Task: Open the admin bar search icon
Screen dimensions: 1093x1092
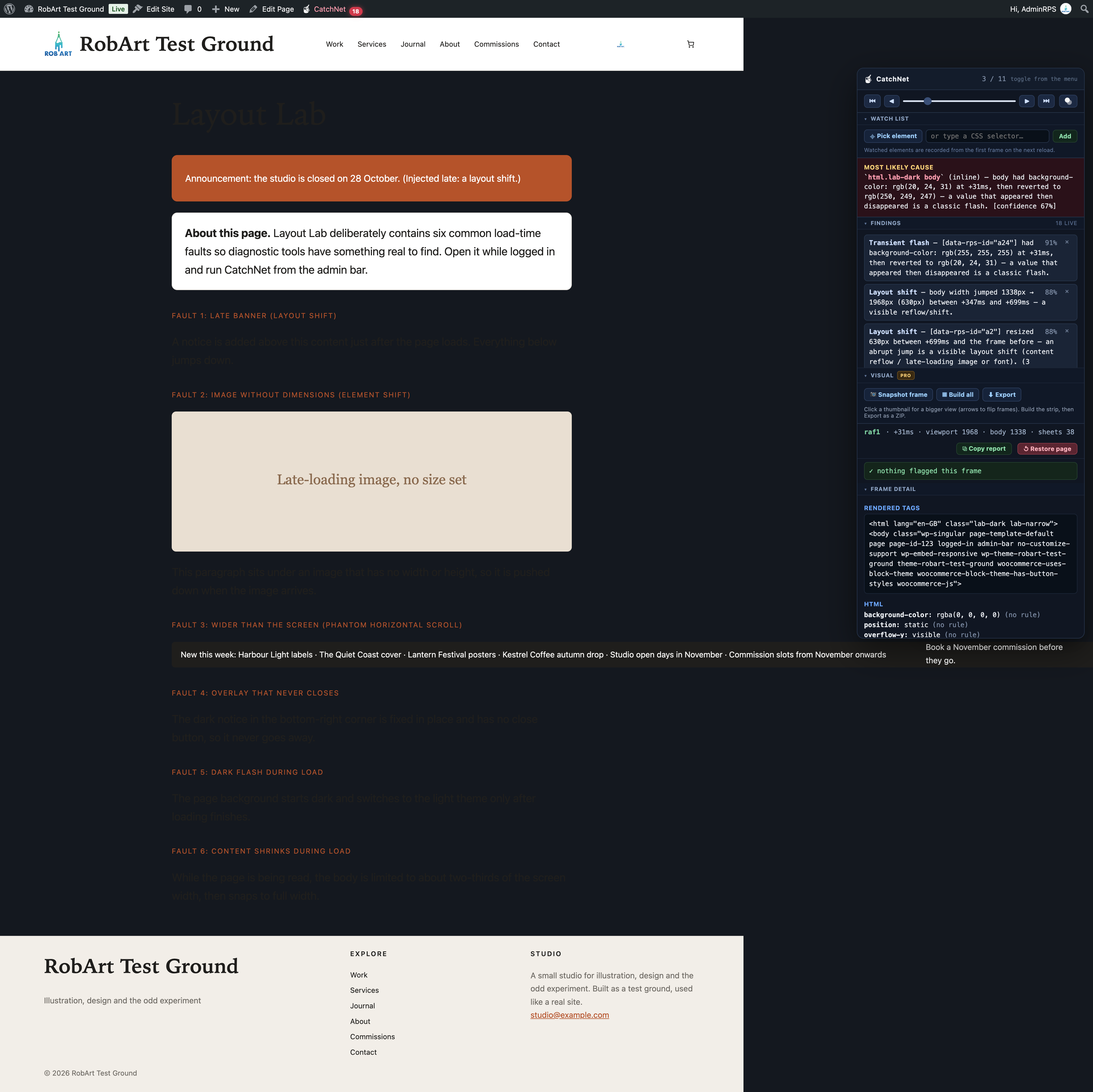Action: (1084, 9)
